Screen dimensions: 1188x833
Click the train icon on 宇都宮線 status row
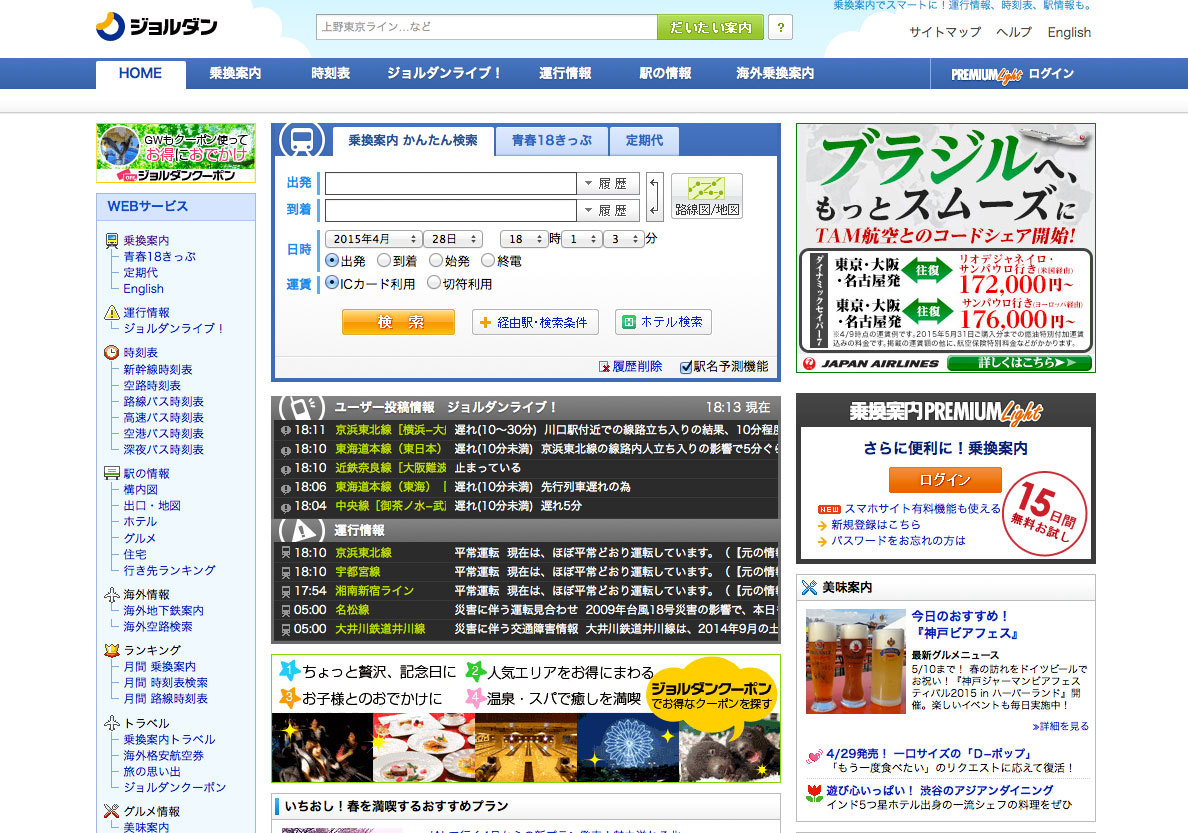coord(286,572)
